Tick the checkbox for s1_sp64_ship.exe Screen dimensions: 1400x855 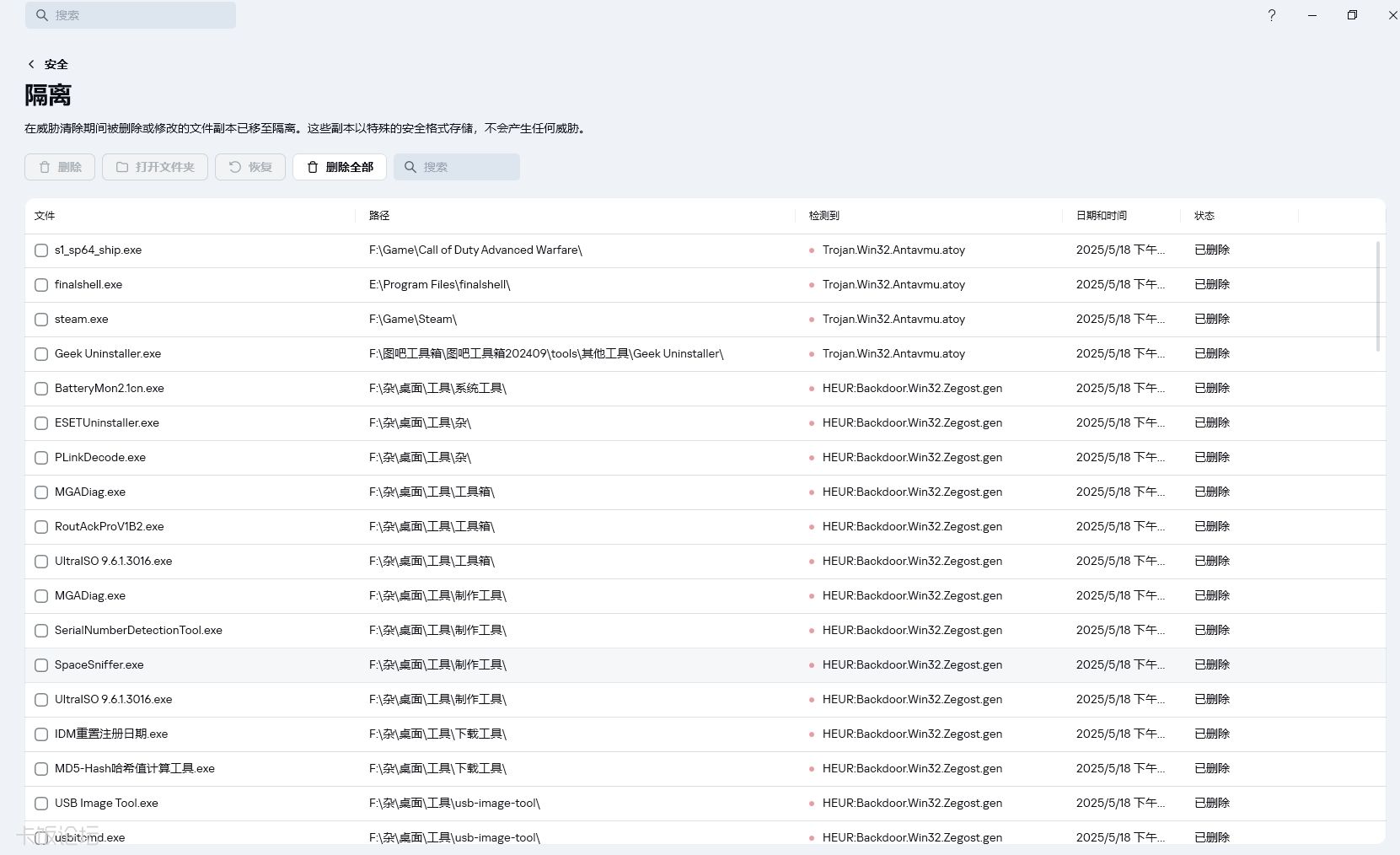[x=41, y=250]
